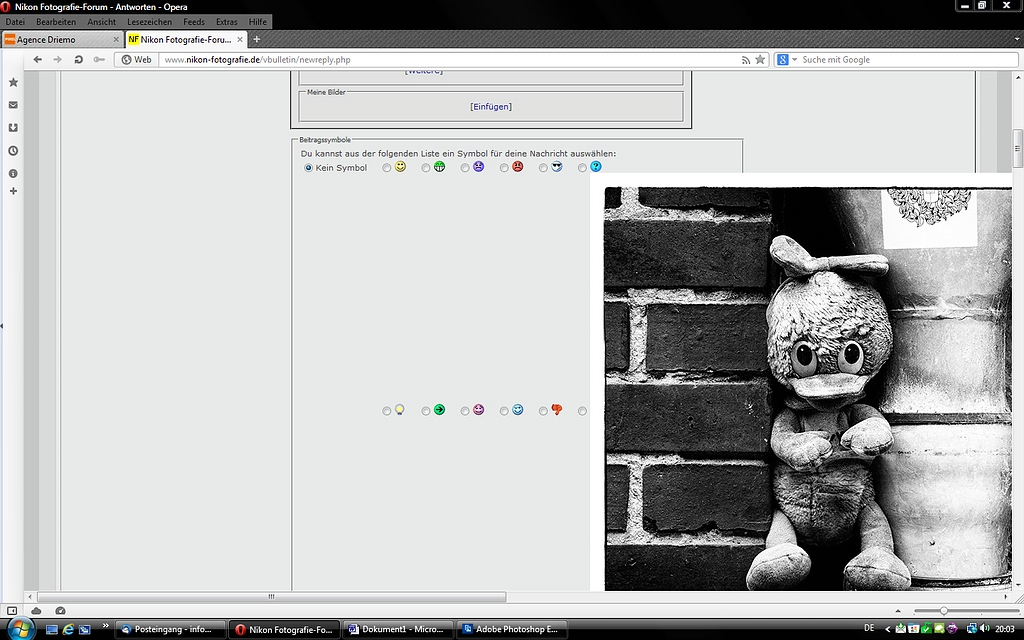Open the Datei menu
1024x640 pixels.
15,22
